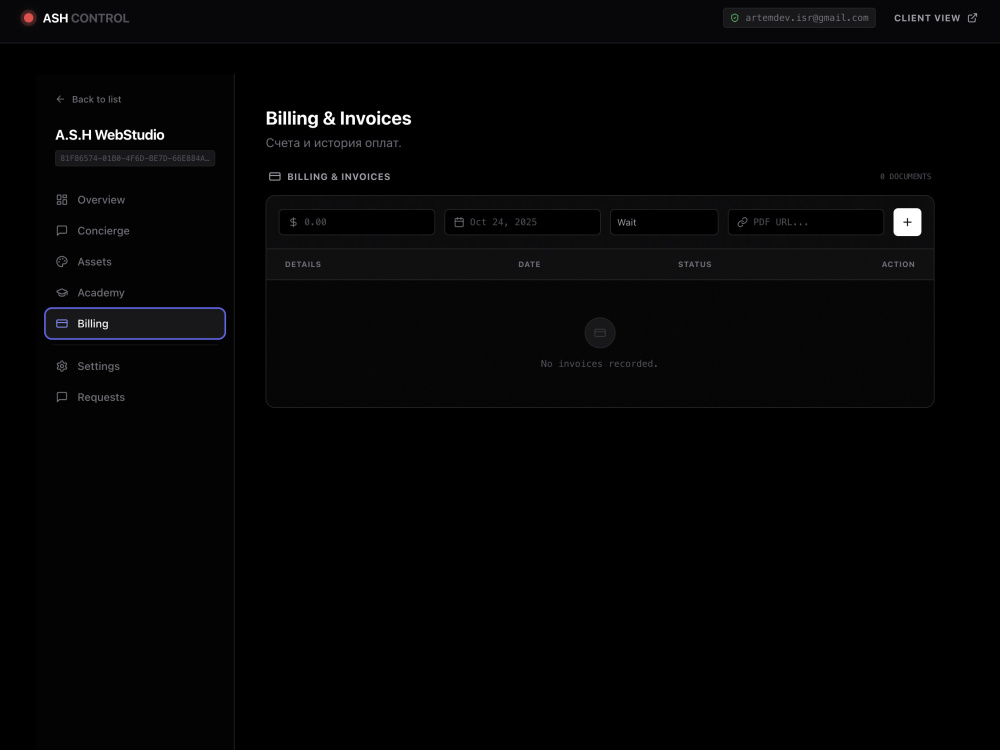Select the Billing sidebar item
The height and width of the screenshot is (750, 1000).
click(135, 323)
